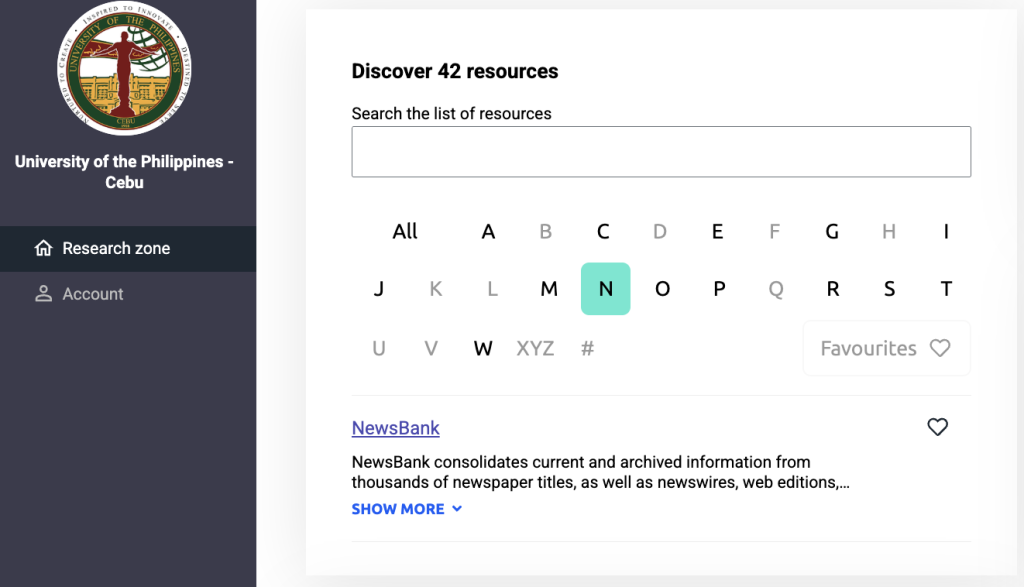Screen dimensions: 1024x587
Task: Choose letter J in the alphabet filter
Action: (379, 289)
